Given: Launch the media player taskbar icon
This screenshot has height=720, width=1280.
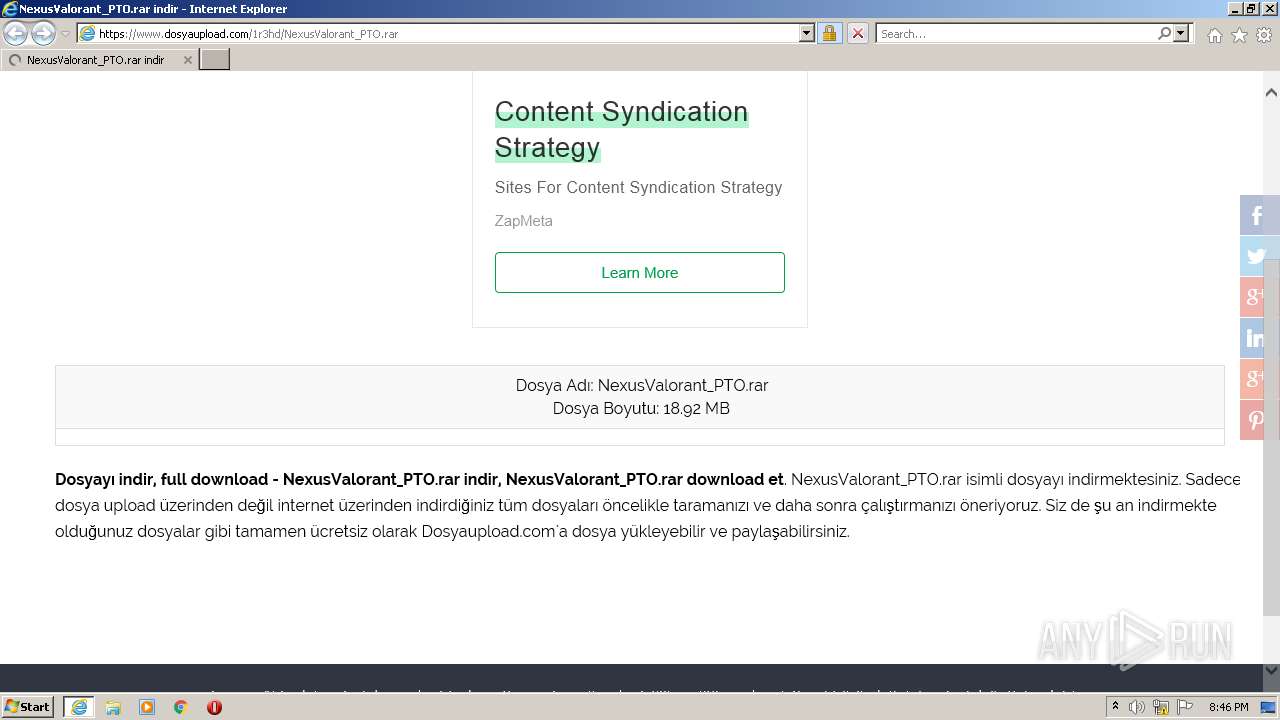Looking at the screenshot, I should (147, 707).
